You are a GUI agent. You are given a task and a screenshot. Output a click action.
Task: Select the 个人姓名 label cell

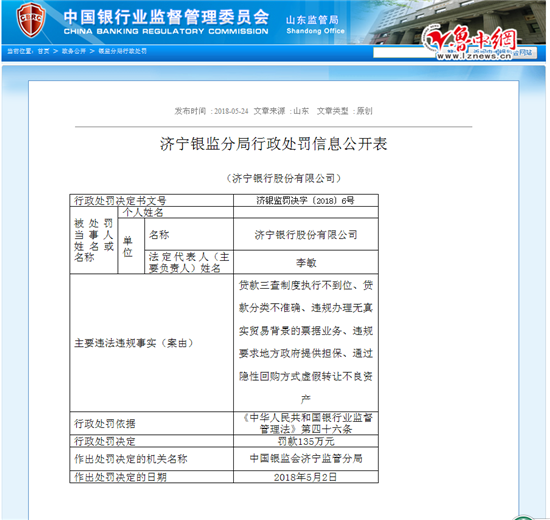[x=175, y=212]
